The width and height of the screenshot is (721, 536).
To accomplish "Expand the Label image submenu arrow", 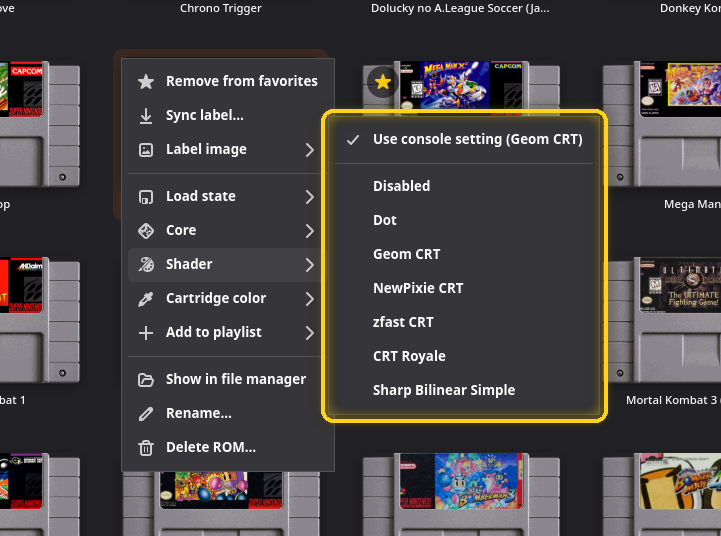I will pyautogui.click(x=310, y=150).
